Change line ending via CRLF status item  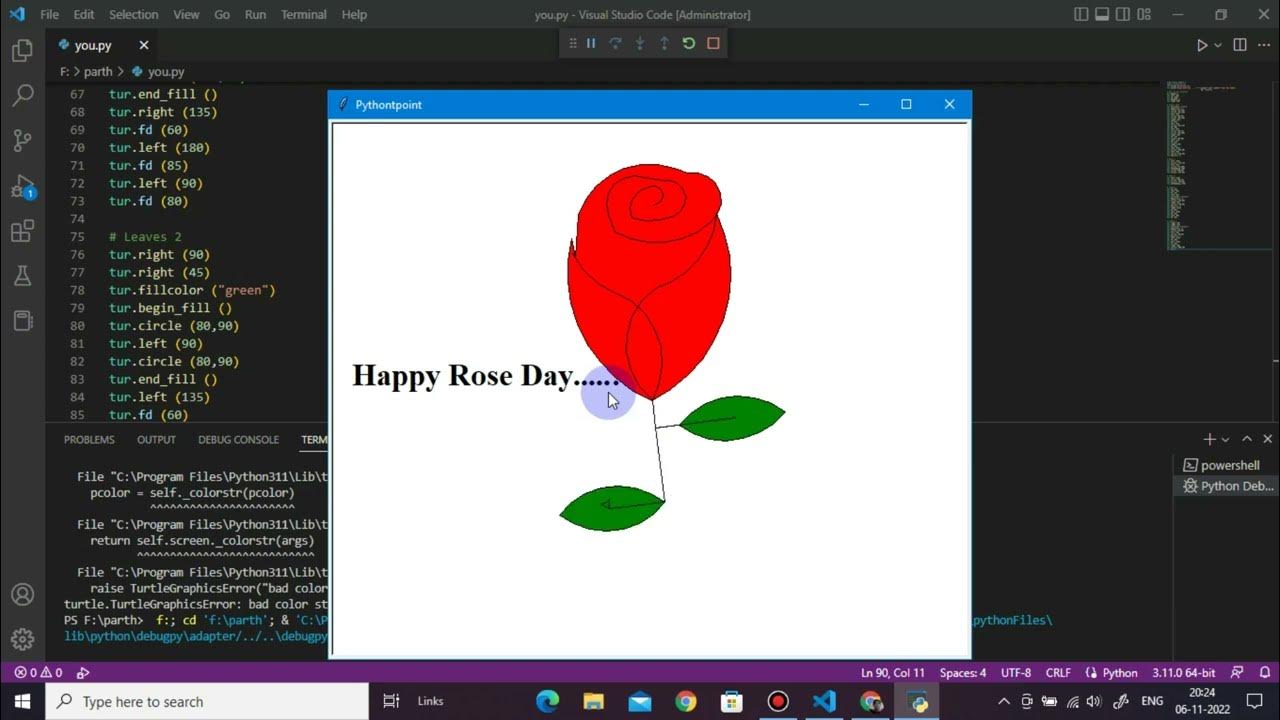click(x=1058, y=673)
